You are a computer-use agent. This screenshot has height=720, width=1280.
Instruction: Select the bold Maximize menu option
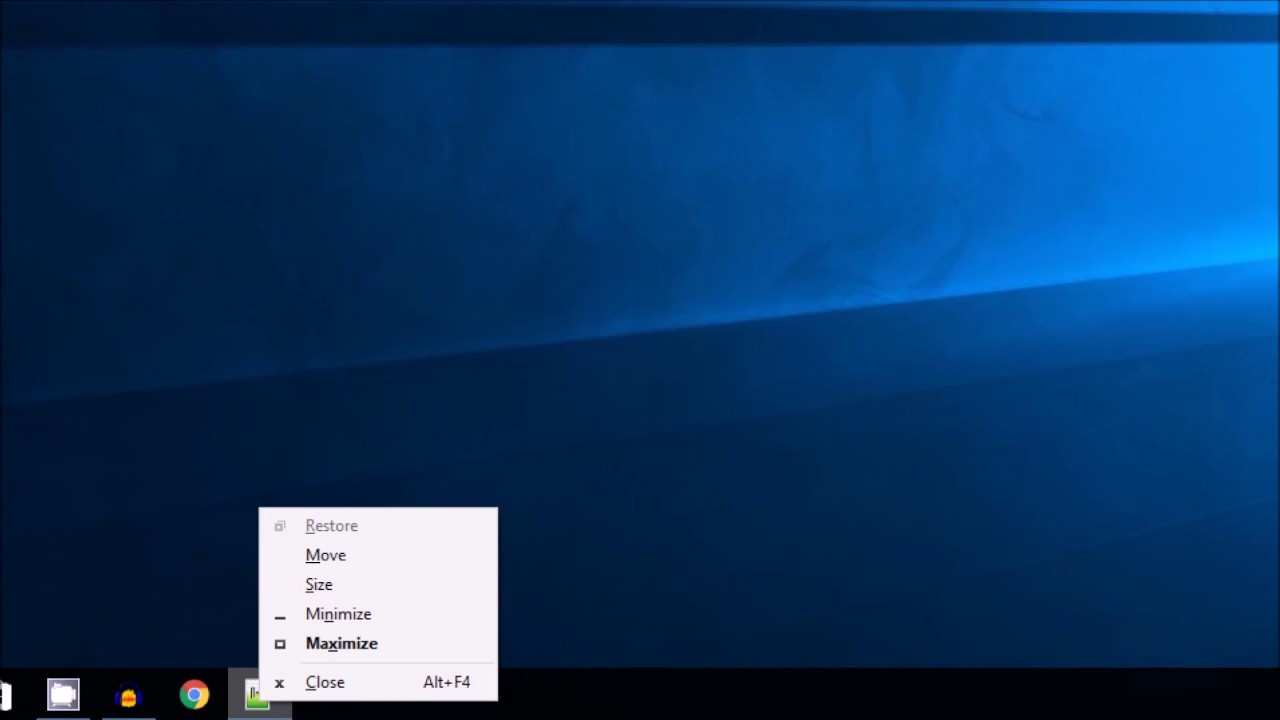(x=378, y=643)
